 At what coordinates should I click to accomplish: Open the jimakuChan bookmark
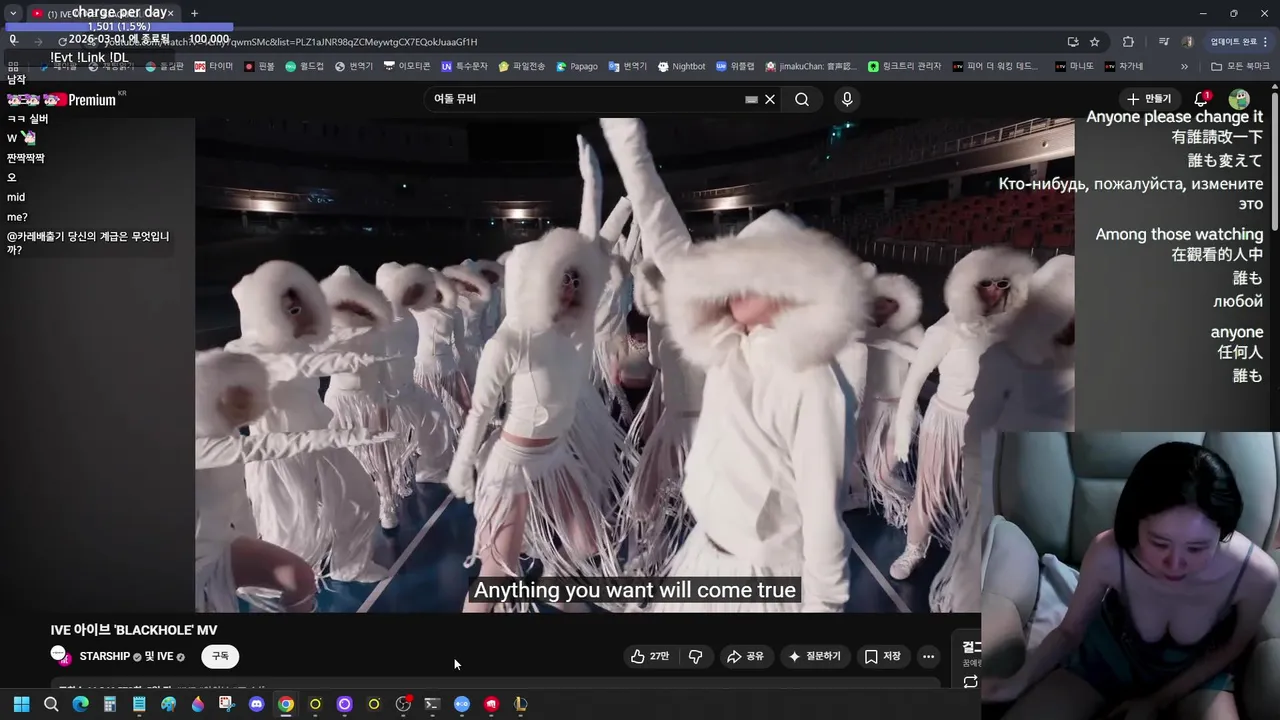(811, 66)
